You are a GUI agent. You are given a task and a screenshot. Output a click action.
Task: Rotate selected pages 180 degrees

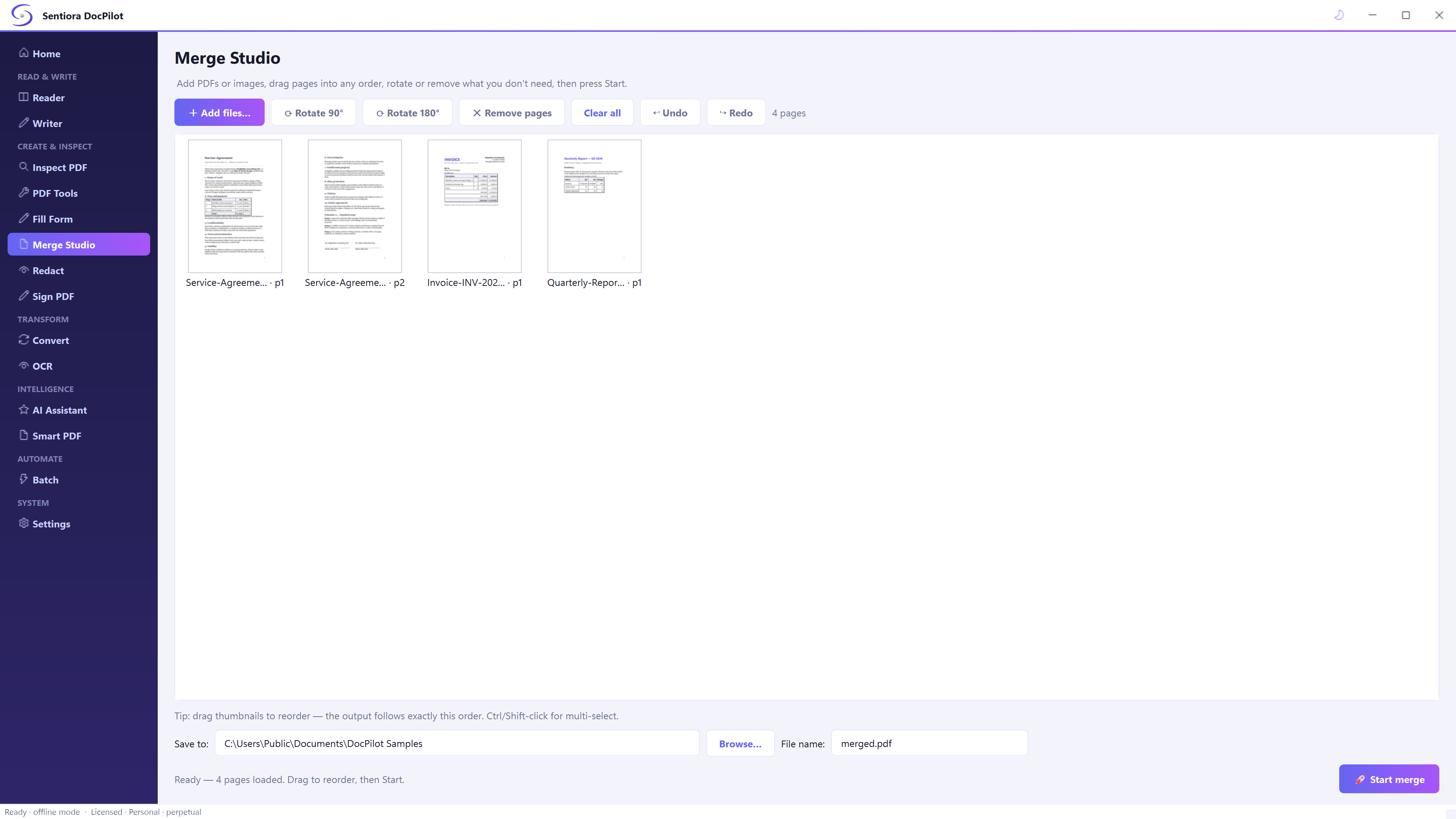click(x=408, y=113)
